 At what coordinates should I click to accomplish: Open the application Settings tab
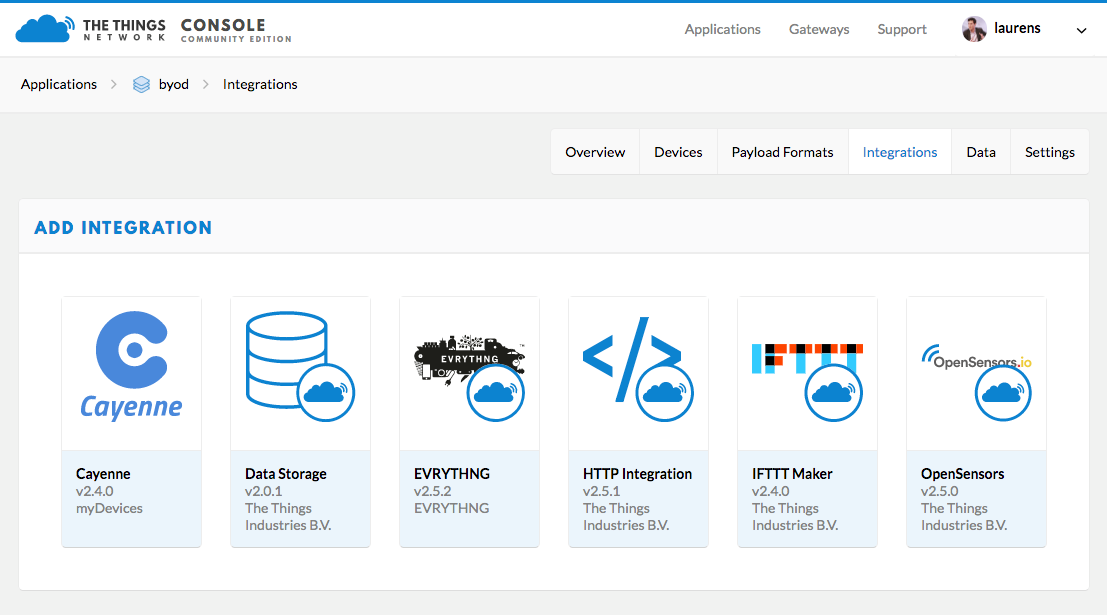click(x=1049, y=152)
